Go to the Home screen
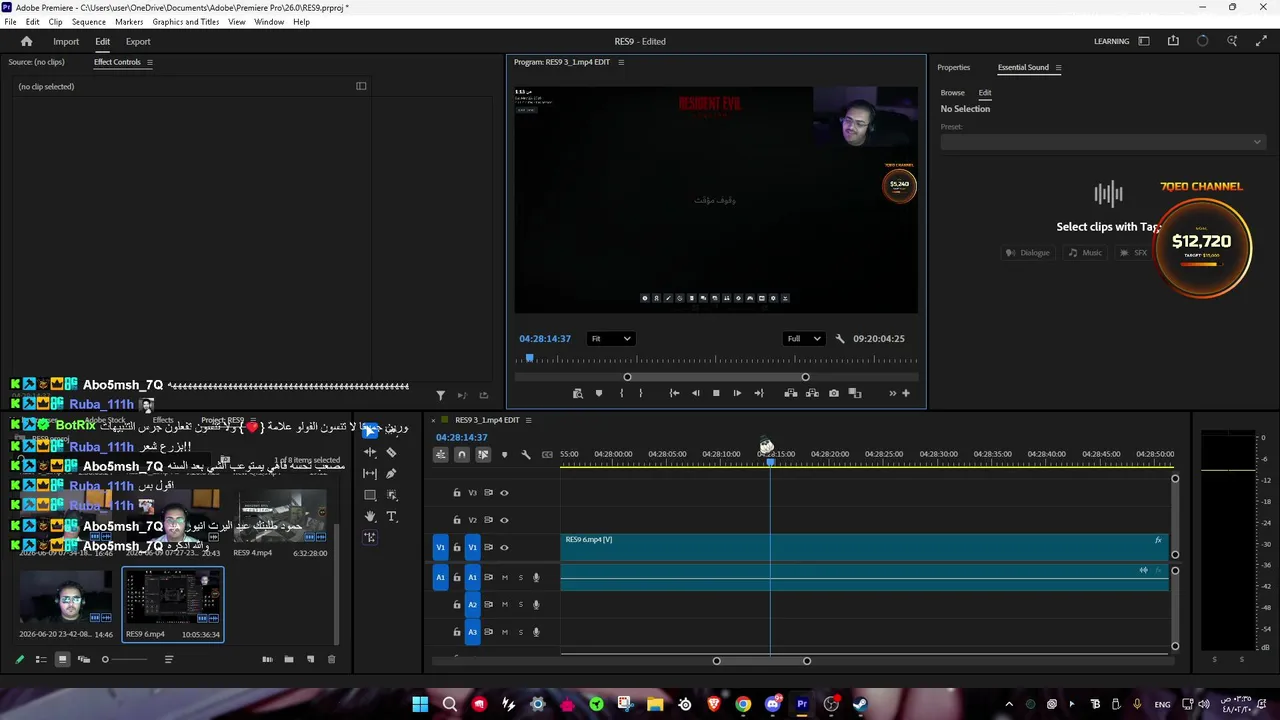 pos(27,42)
